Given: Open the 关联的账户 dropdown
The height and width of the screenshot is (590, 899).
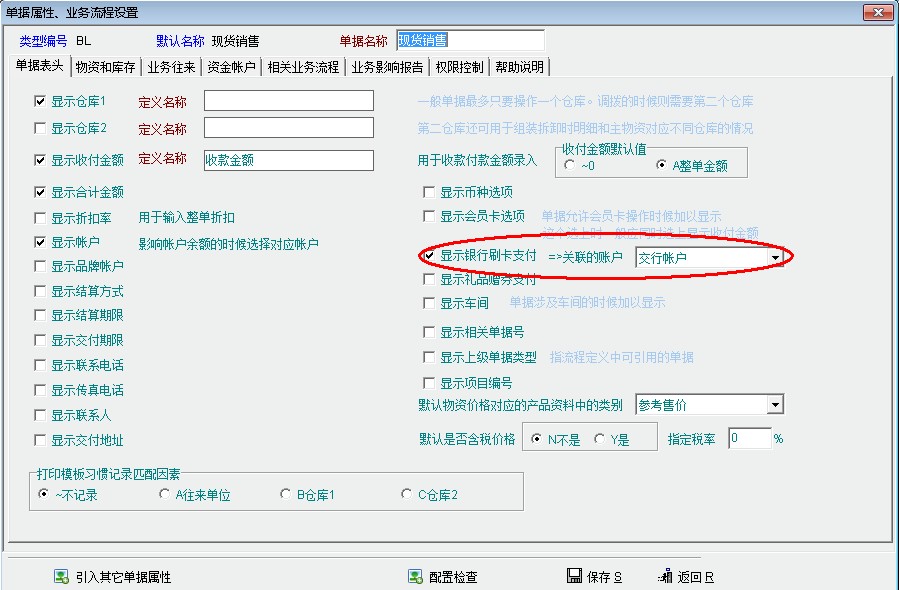Looking at the screenshot, I should 775,258.
